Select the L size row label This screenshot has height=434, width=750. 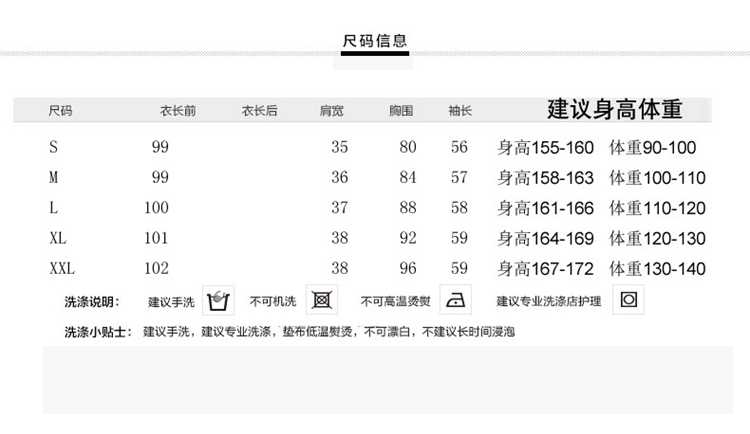click(54, 208)
